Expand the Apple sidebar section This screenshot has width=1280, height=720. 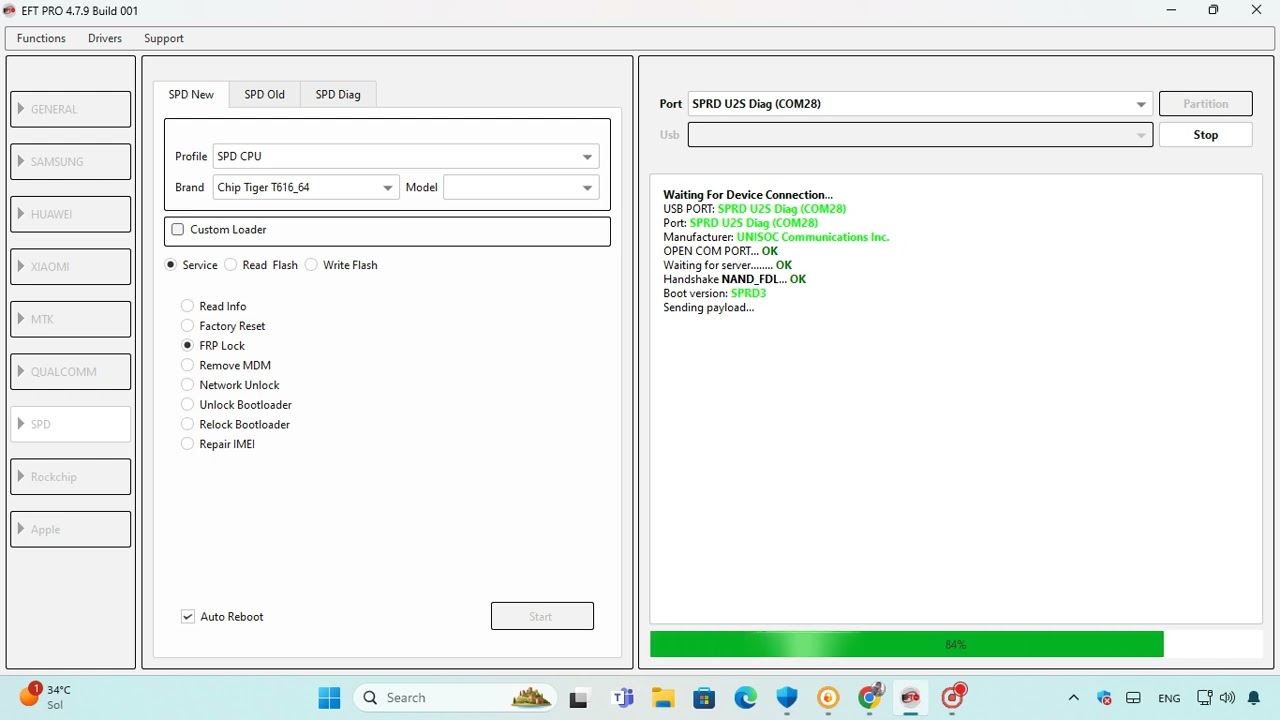coord(71,529)
